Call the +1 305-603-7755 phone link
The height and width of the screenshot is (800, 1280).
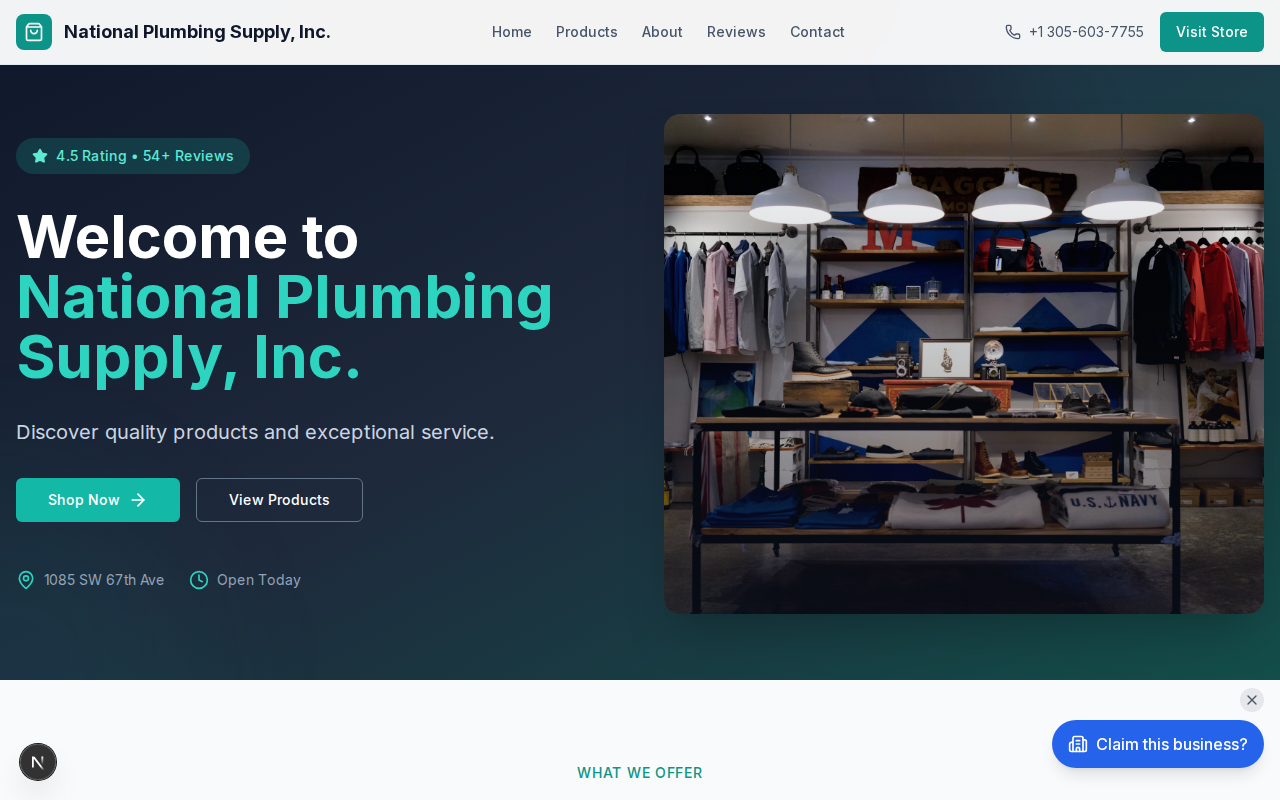coord(1074,32)
